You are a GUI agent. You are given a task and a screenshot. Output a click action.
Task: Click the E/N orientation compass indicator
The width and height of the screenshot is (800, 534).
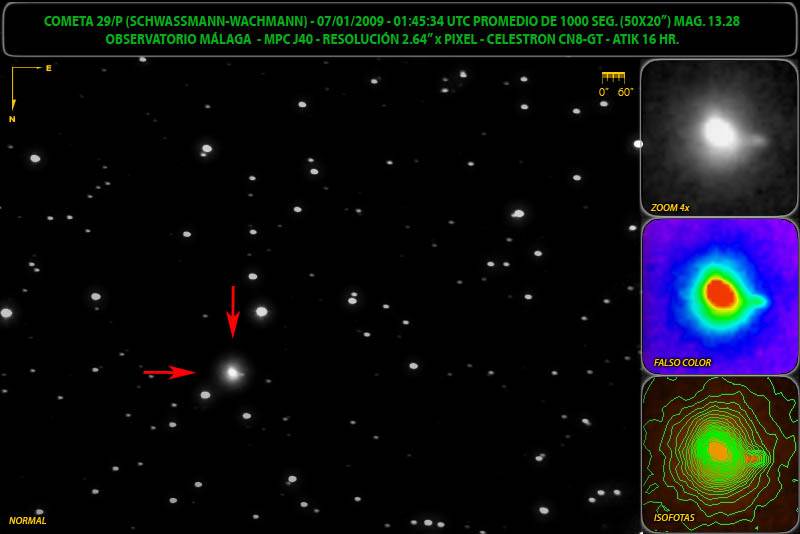[x=30, y=93]
